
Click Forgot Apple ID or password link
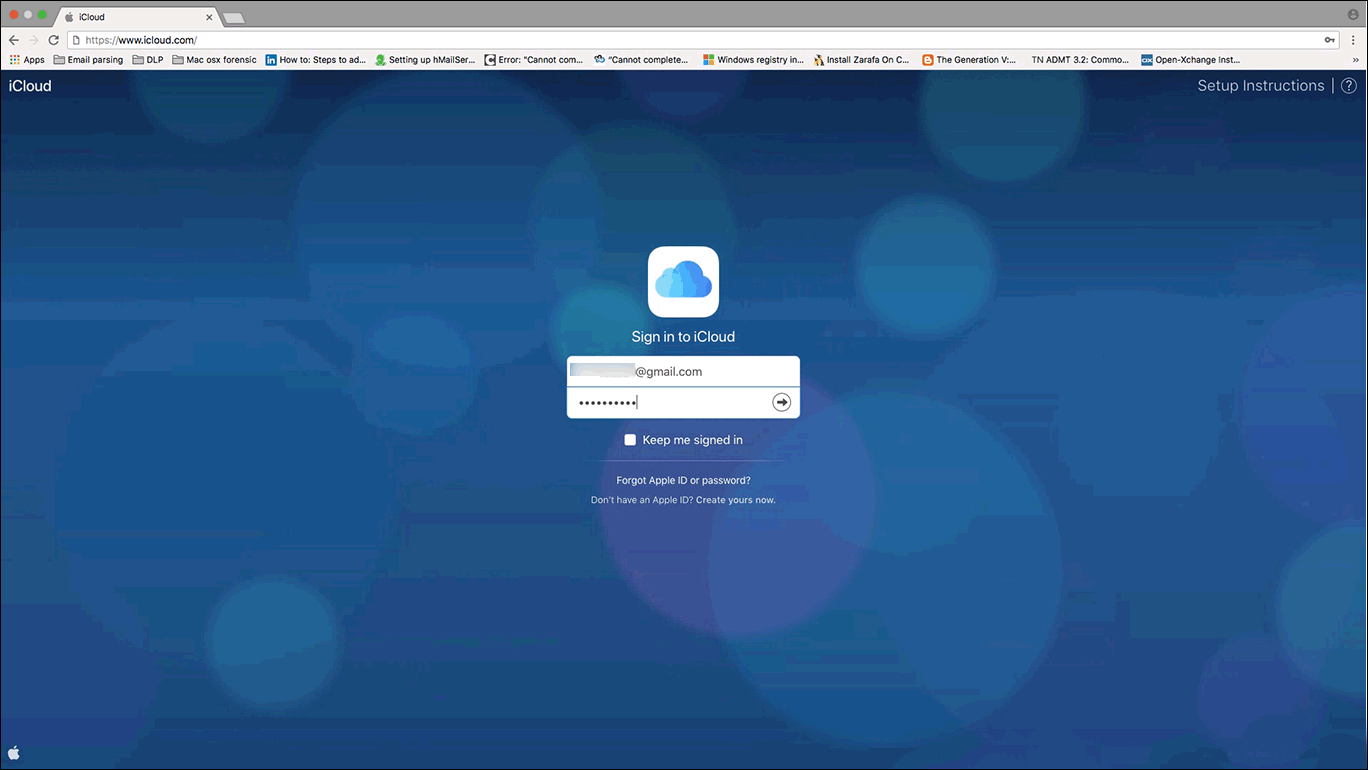[x=683, y=481]
